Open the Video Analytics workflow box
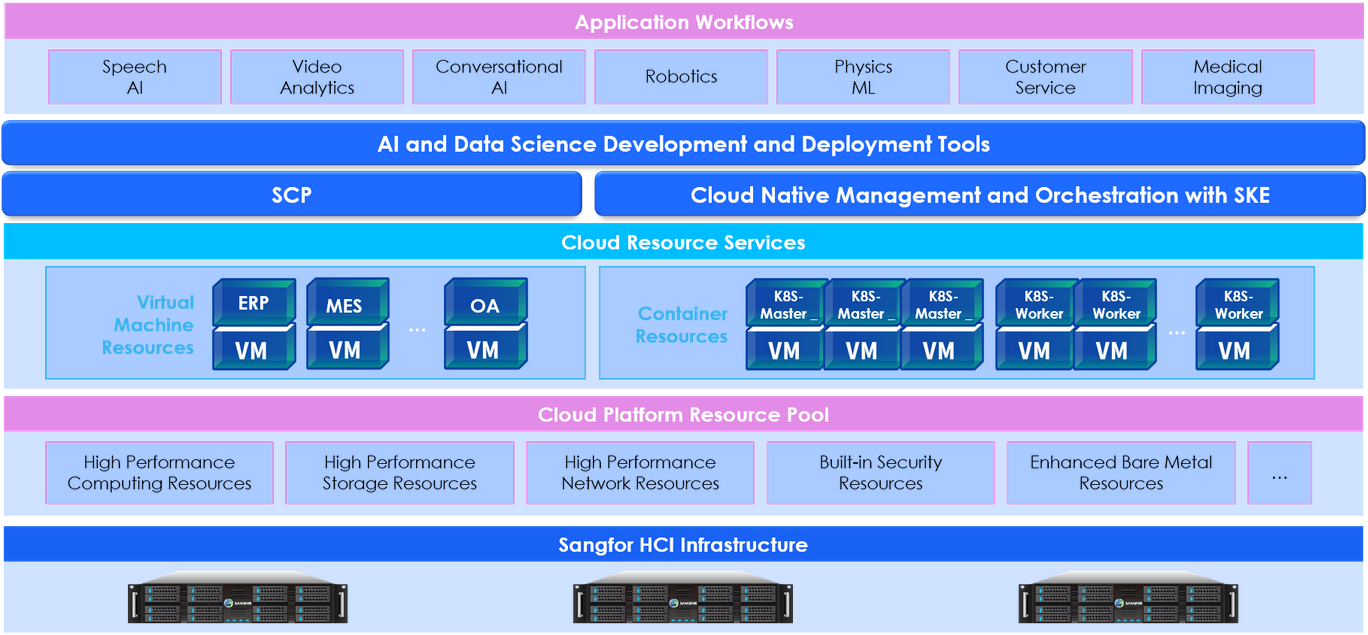The height and width of the screenshot is (635, 1368). [x=317, y=77]
